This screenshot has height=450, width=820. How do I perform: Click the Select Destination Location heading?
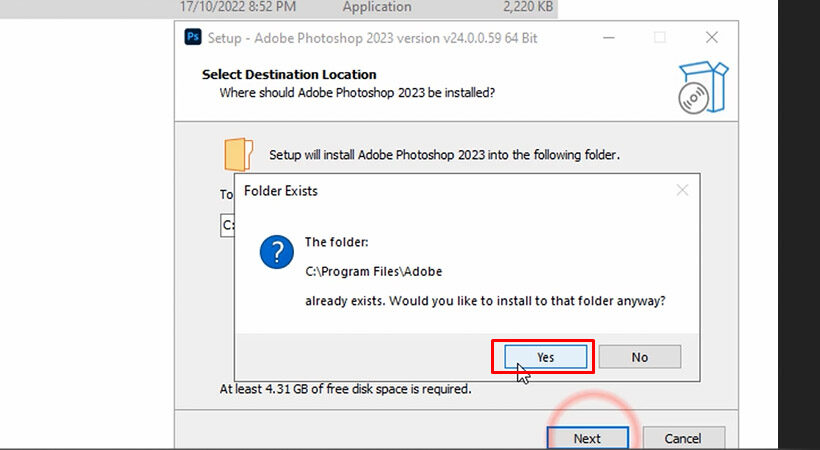pyautogui.click(x=289, y=74)
